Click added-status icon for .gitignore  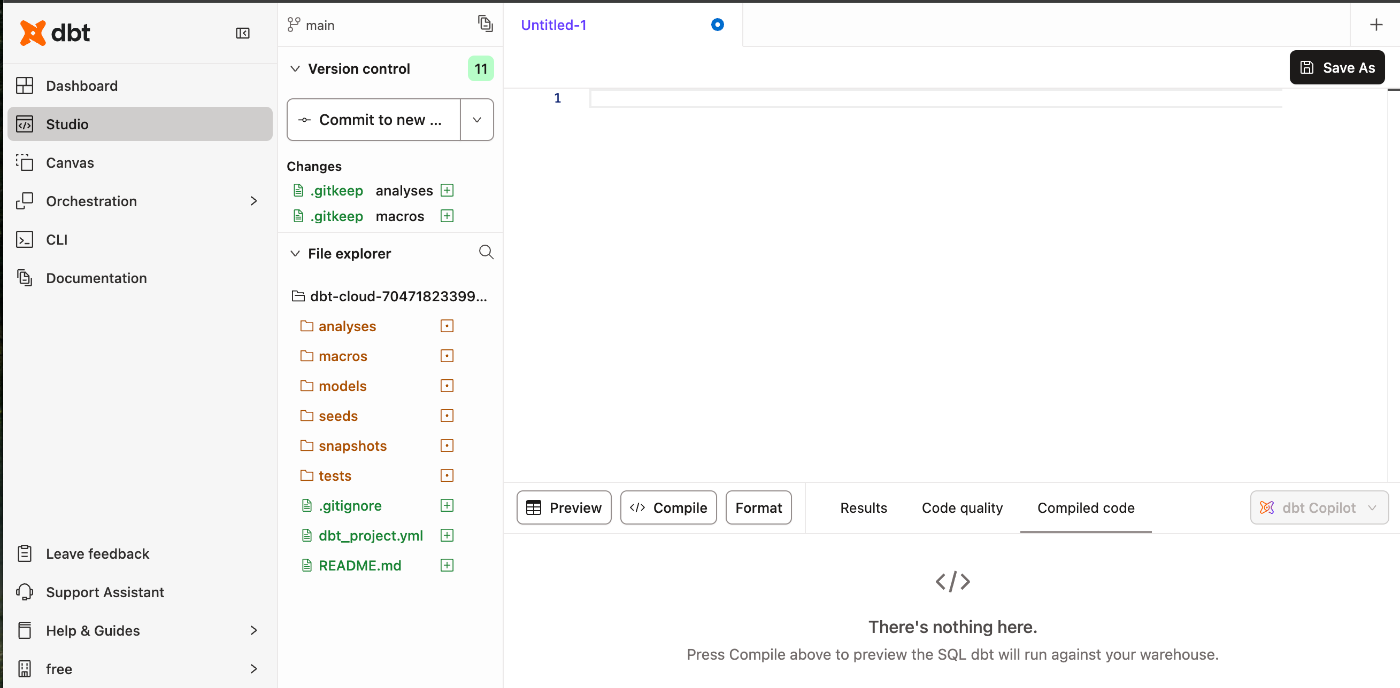[x=447, y=506]
